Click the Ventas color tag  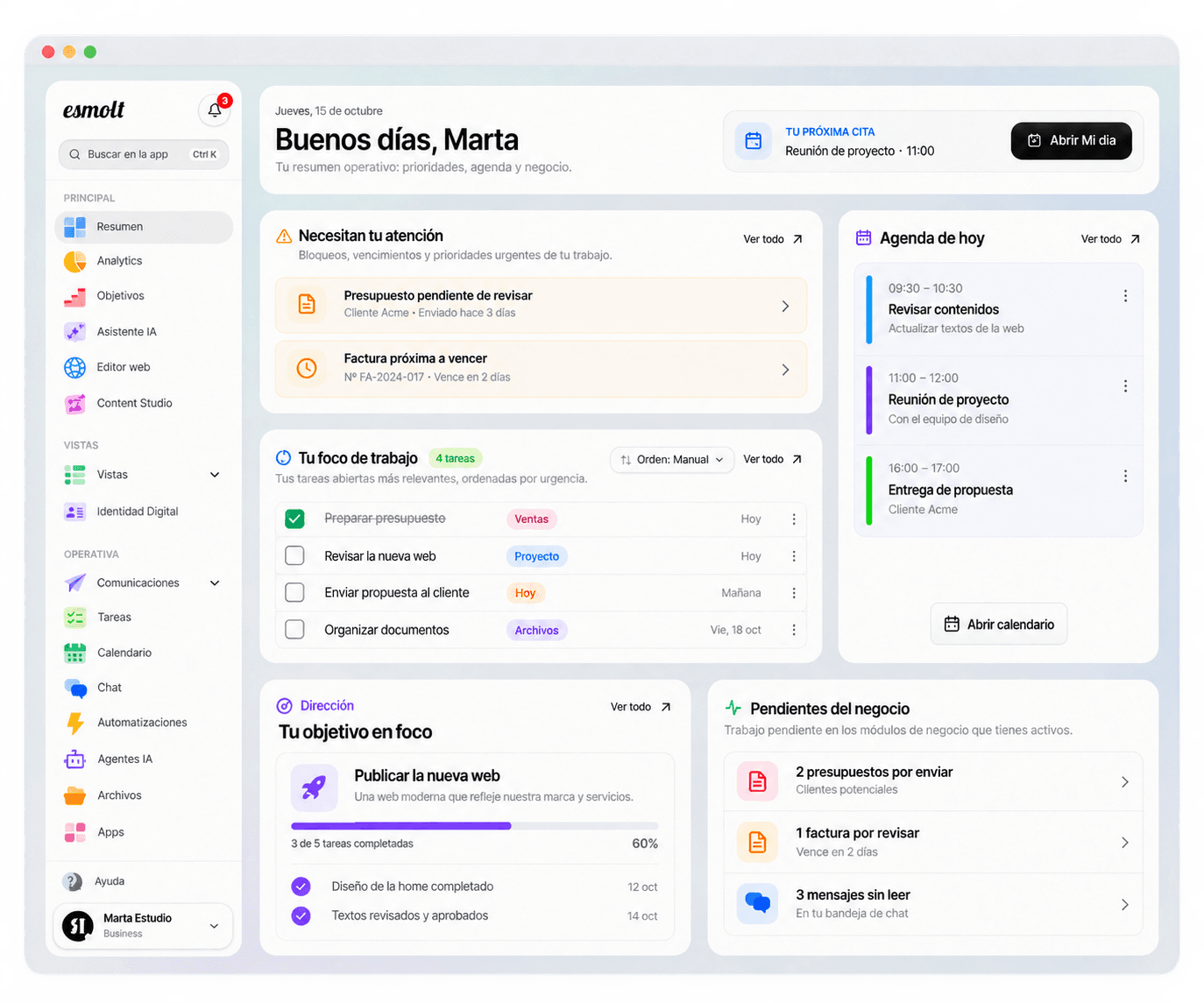coord(531,519)
